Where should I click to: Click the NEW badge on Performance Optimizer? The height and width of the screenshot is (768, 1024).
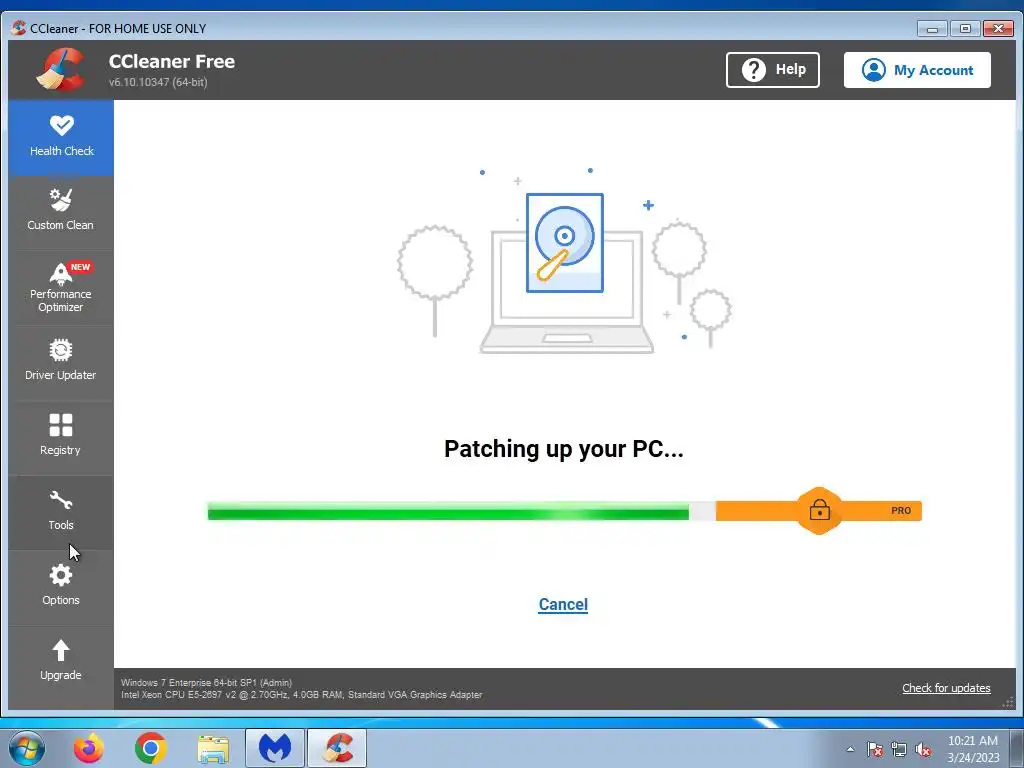point(80,267)
